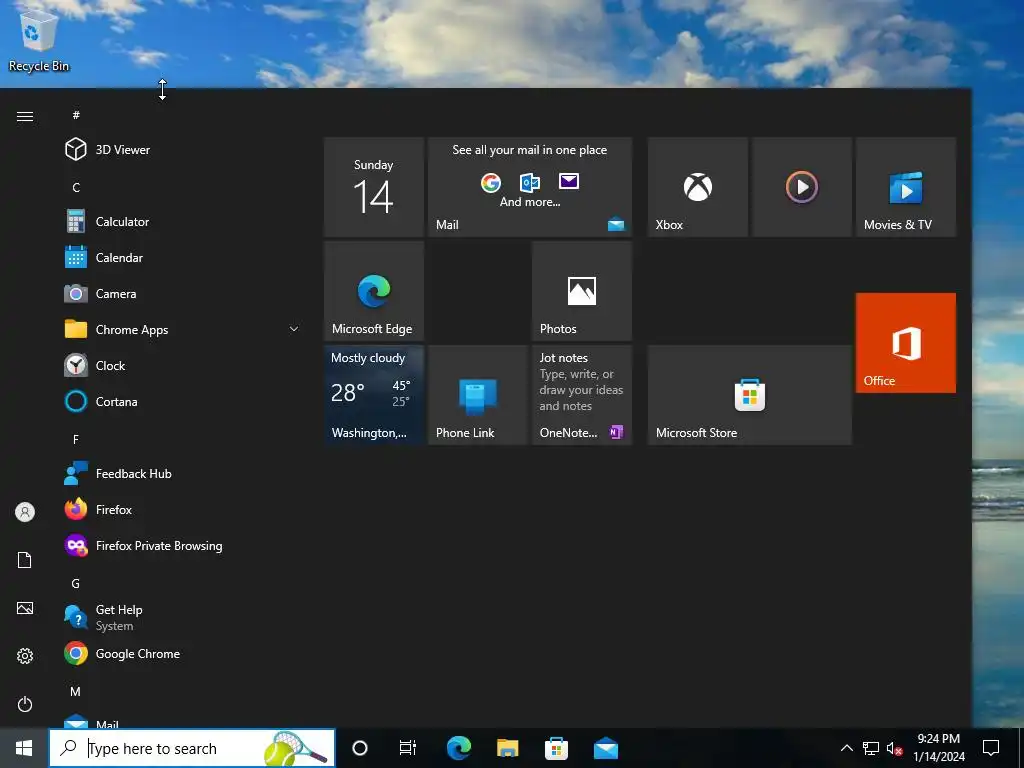Viewport: 1024px width, 768px height.
Task: Launch the Microsoft Edge tile
Action: pyautogui.click(x=374, y=291)
